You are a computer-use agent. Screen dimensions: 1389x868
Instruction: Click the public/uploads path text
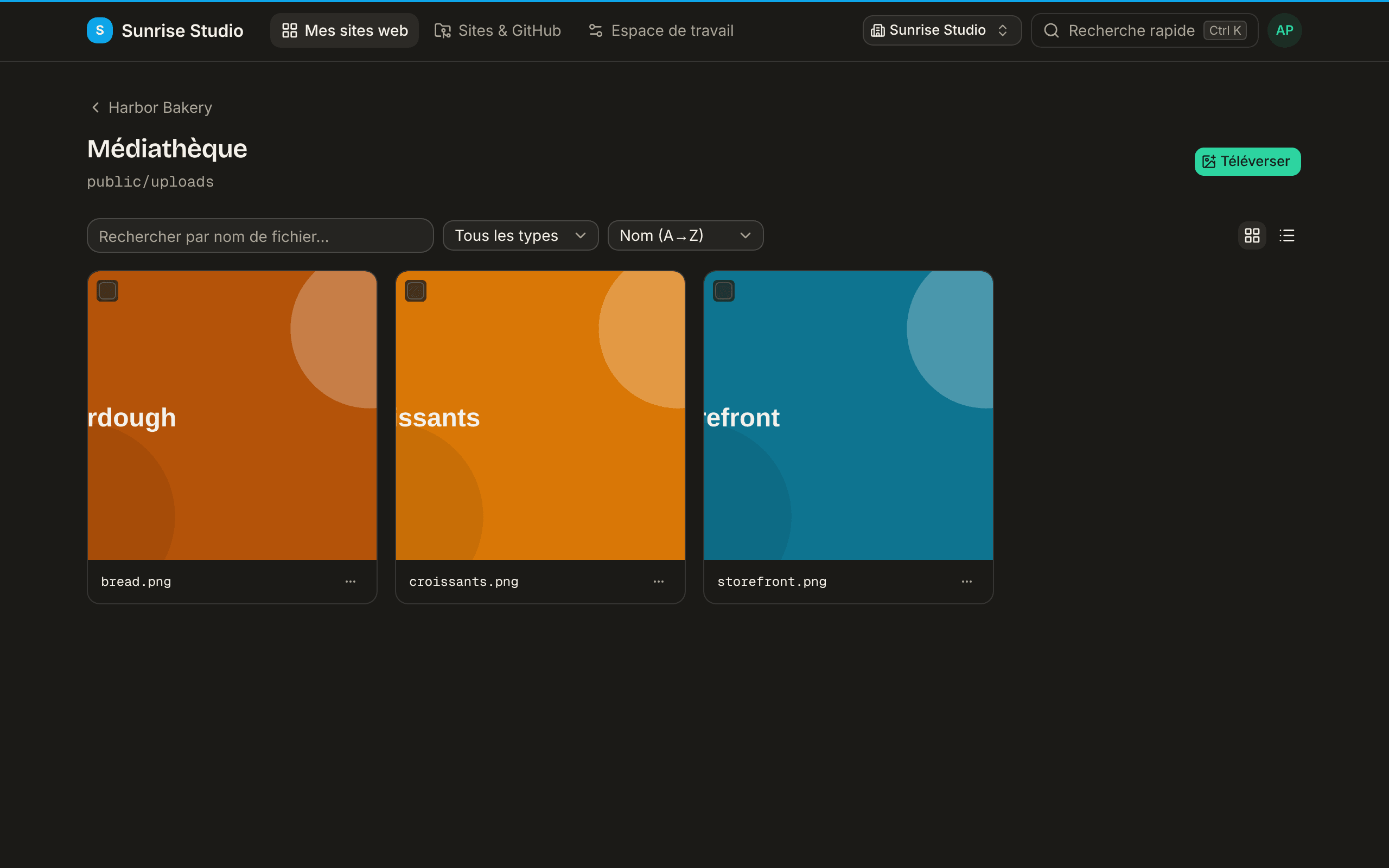(150, 182)
